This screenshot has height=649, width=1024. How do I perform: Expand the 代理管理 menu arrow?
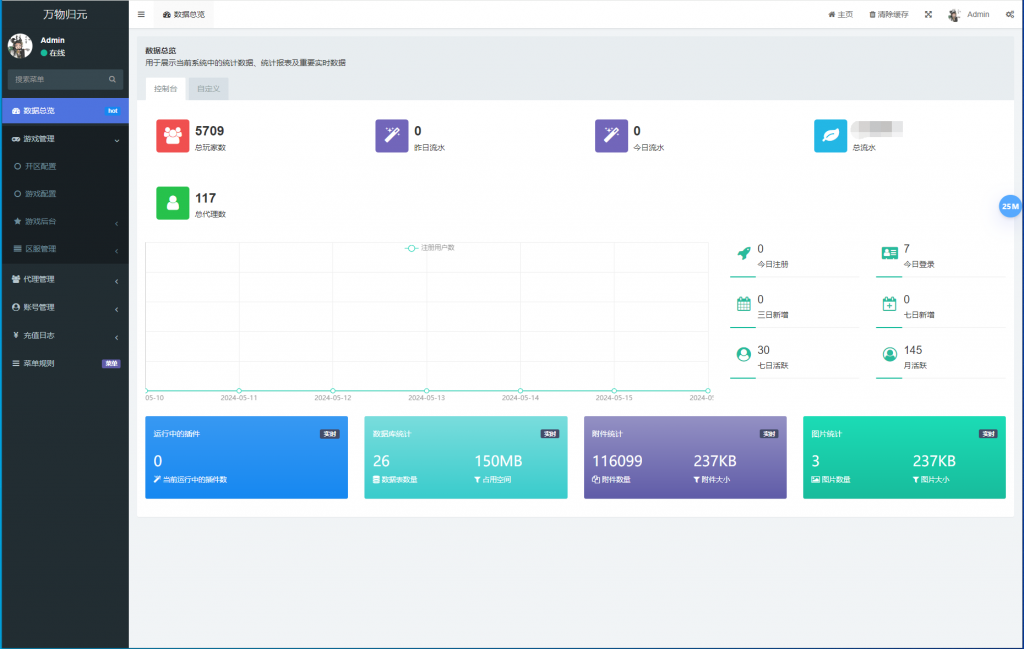(x=117, y=281)
